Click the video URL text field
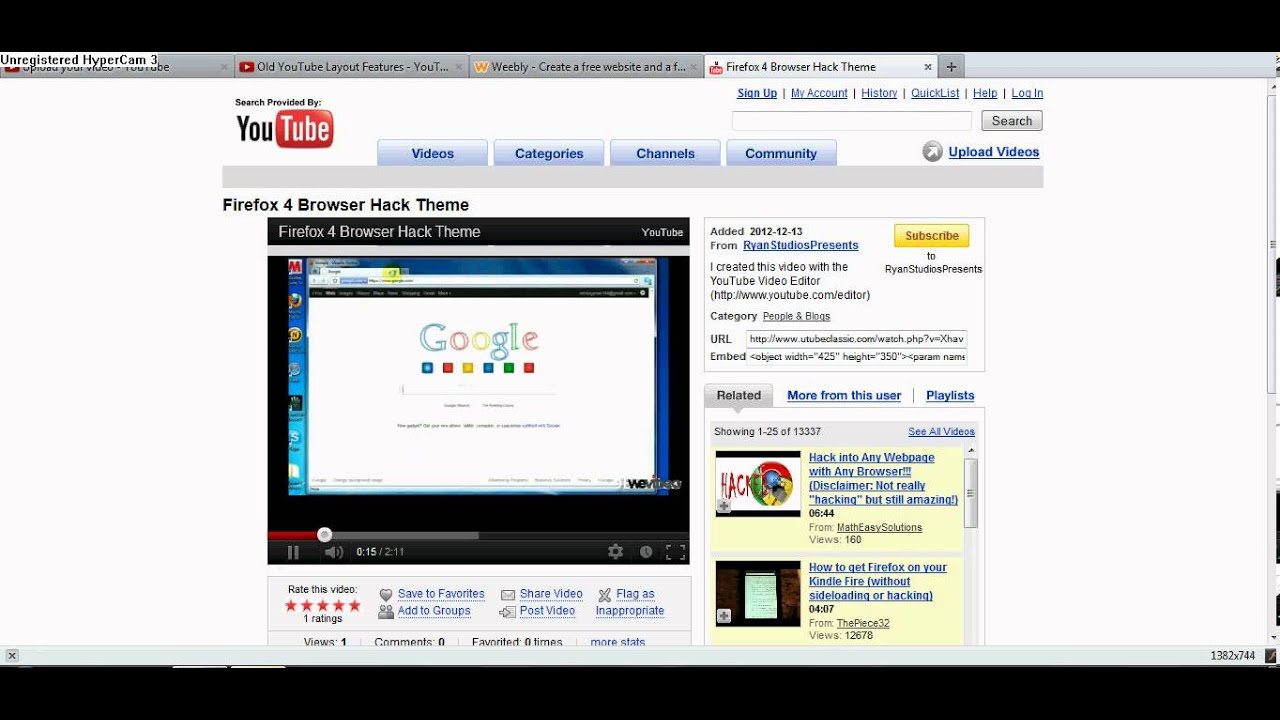The width and height of the screenshot is (1280, 720). (x=857, y=339)
